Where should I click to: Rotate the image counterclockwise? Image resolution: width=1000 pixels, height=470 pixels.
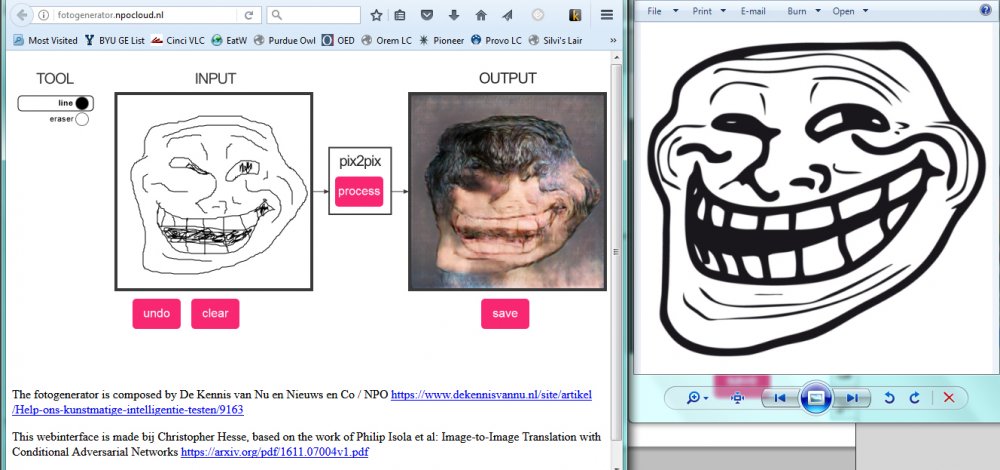[889, 398]
